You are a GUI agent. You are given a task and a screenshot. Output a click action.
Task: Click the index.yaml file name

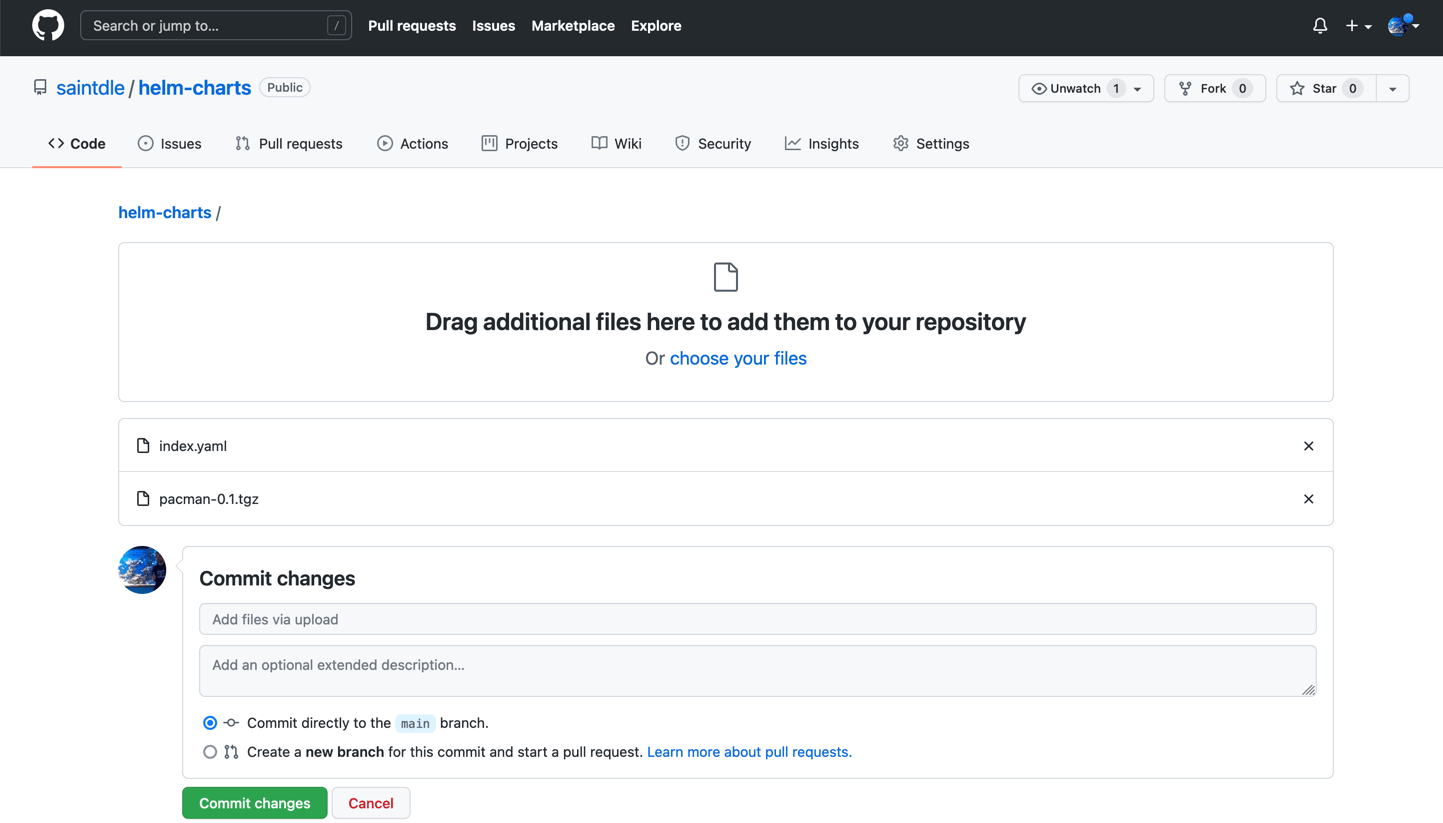[193, 446]
